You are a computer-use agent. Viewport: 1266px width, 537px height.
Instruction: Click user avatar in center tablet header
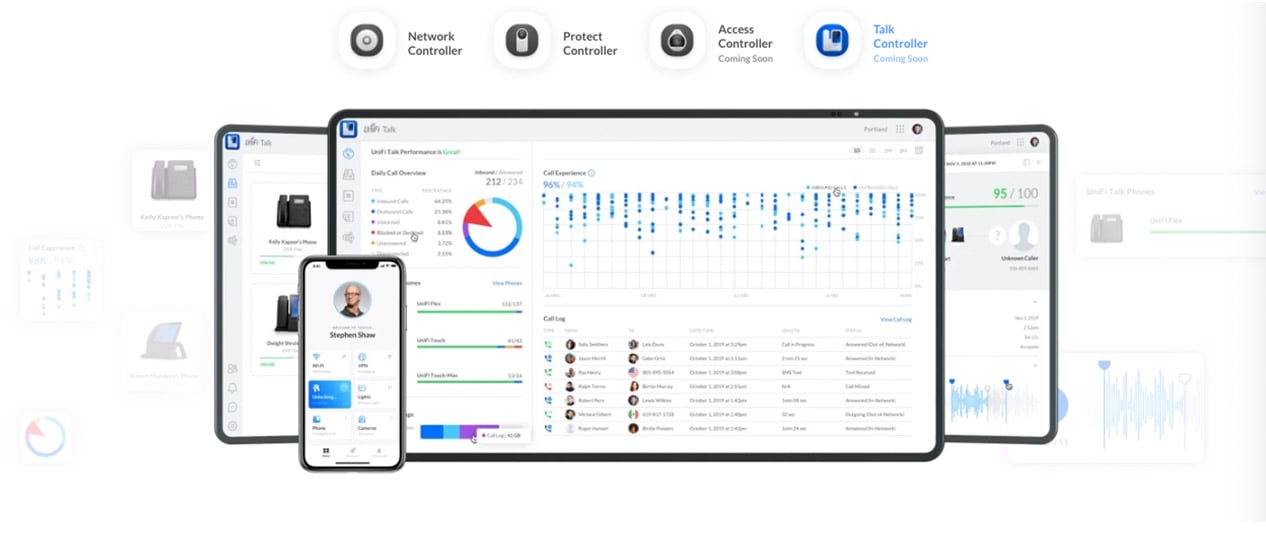(x=917, y=129)
